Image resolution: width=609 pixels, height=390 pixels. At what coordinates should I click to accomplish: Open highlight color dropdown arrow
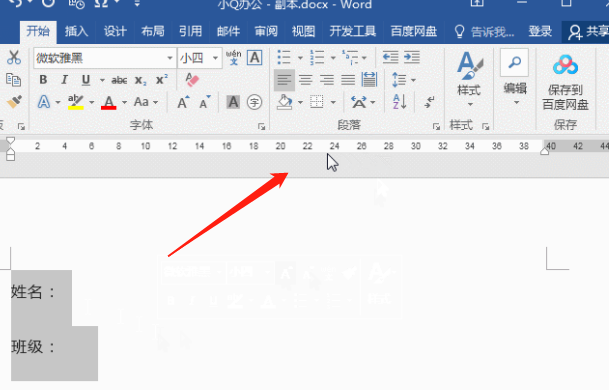tap(92, 103)
